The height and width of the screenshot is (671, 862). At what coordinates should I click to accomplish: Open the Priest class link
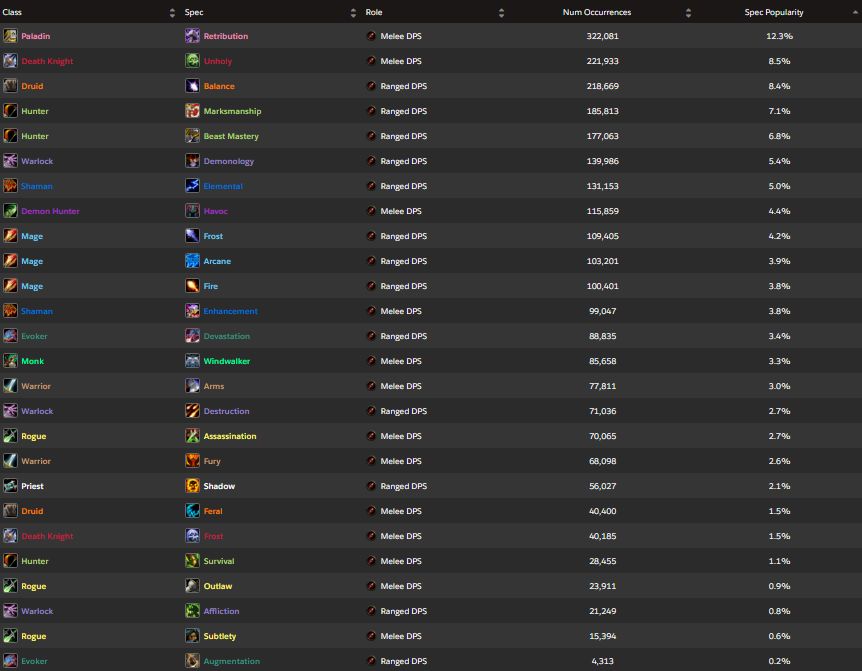pos(32,486)
